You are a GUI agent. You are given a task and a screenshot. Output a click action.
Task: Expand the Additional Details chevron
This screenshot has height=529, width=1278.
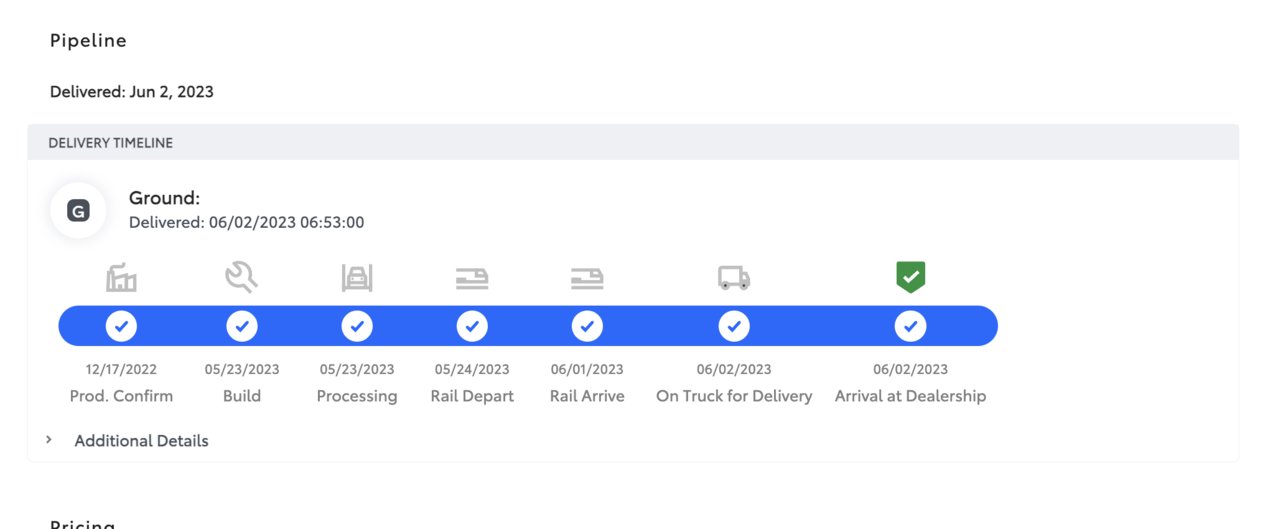coord(49,440)
